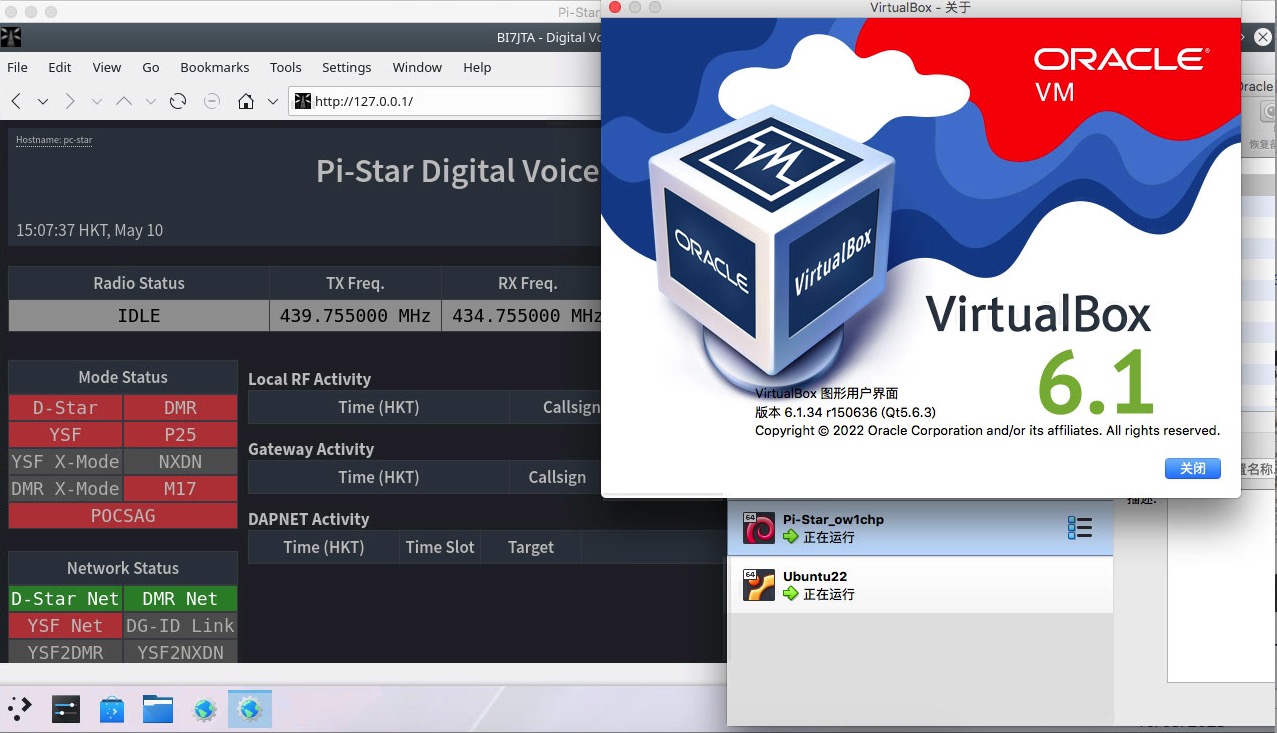Click the DMR Net network status cell
Viewport: 1277px width, 733px height.
click(x=181, y=599)
